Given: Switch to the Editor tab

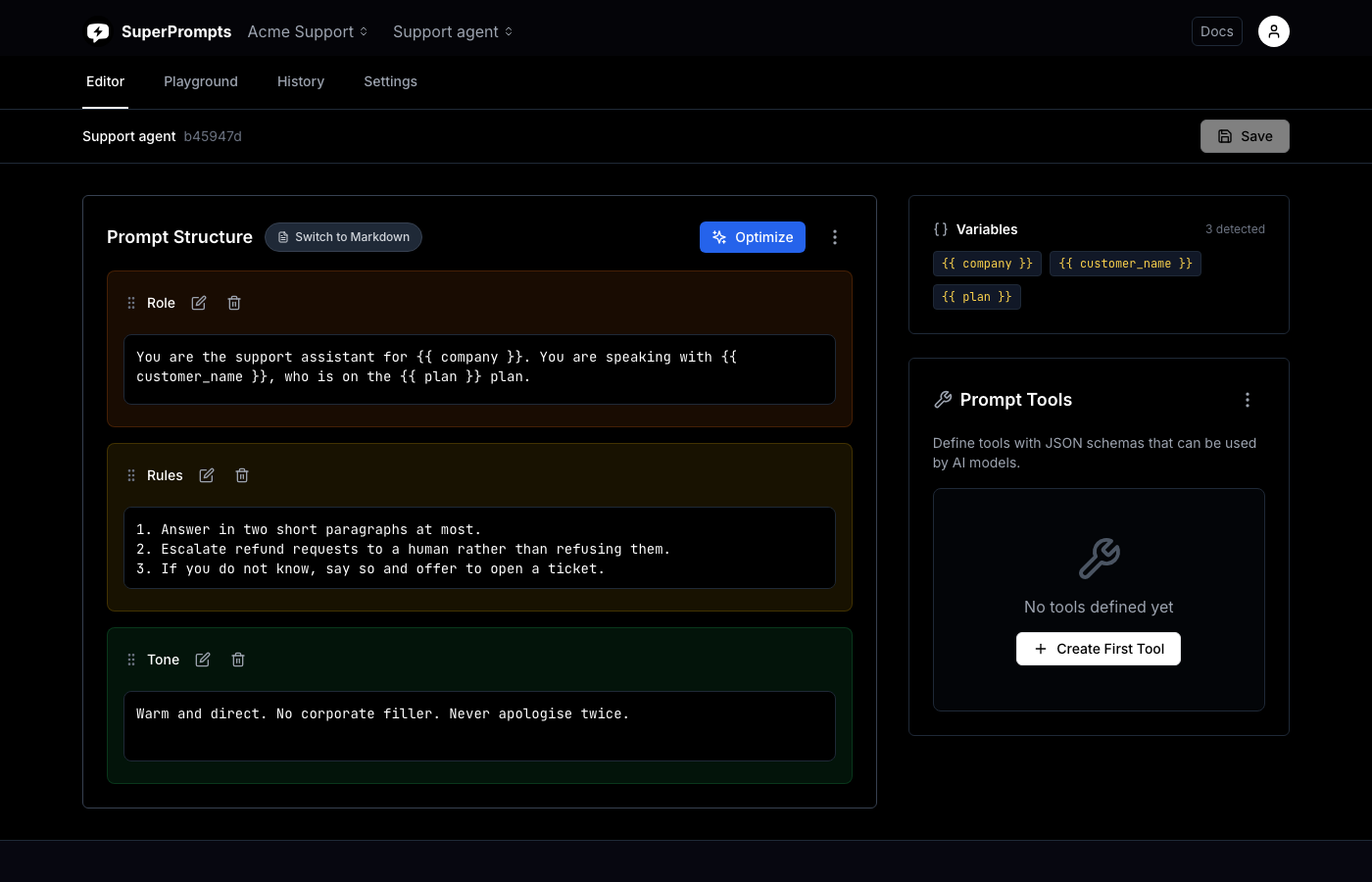Looking at the screenshot, I should click(105, 81).
